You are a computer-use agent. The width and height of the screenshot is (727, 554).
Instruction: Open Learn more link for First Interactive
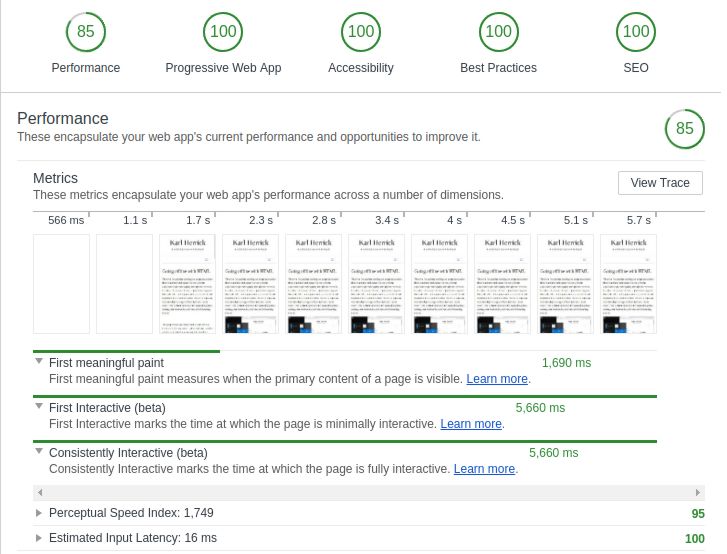[x=471, y=424]
